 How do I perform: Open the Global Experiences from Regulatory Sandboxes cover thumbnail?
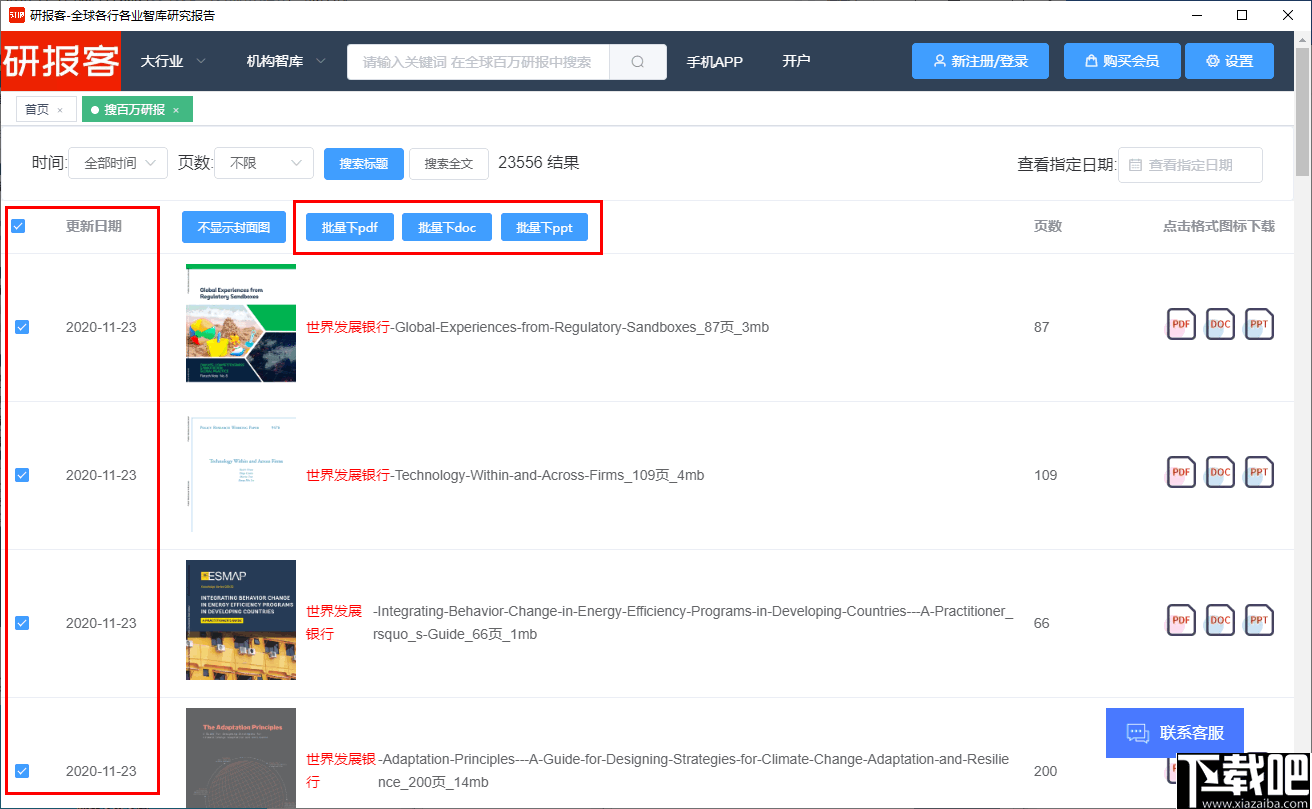241,323
